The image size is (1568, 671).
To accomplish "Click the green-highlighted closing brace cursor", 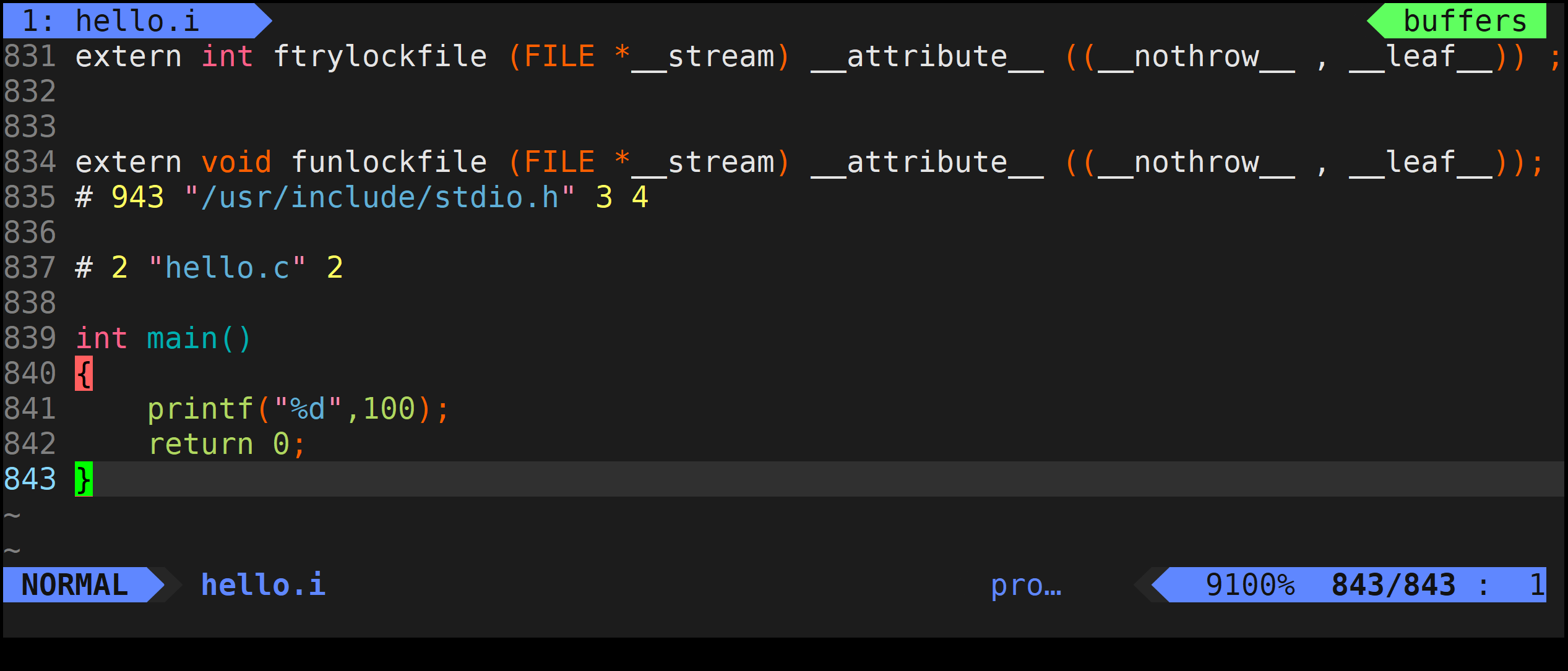I will click(84, 479).
